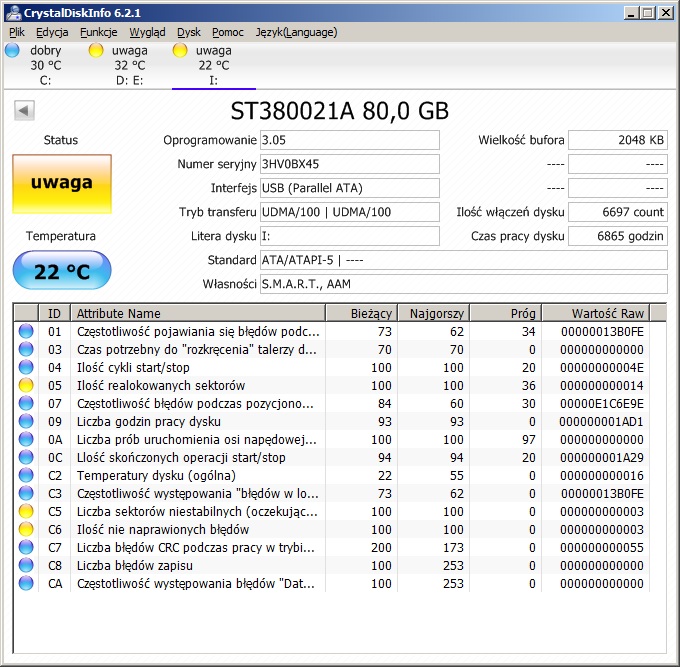
Task: Click the Bieżący column header
Action: tap(361, 313)
